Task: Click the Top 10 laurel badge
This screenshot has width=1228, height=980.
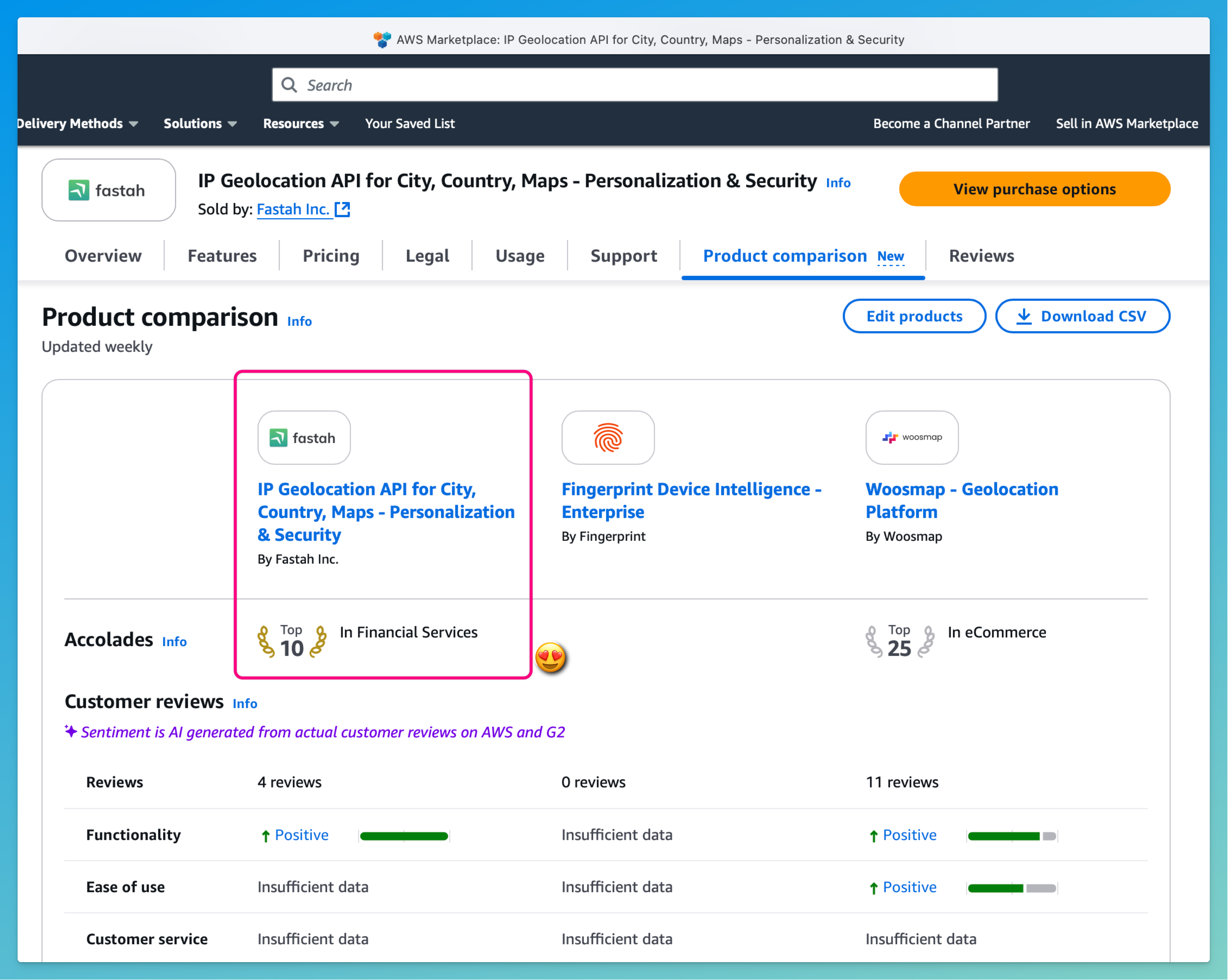Action: 291,642
